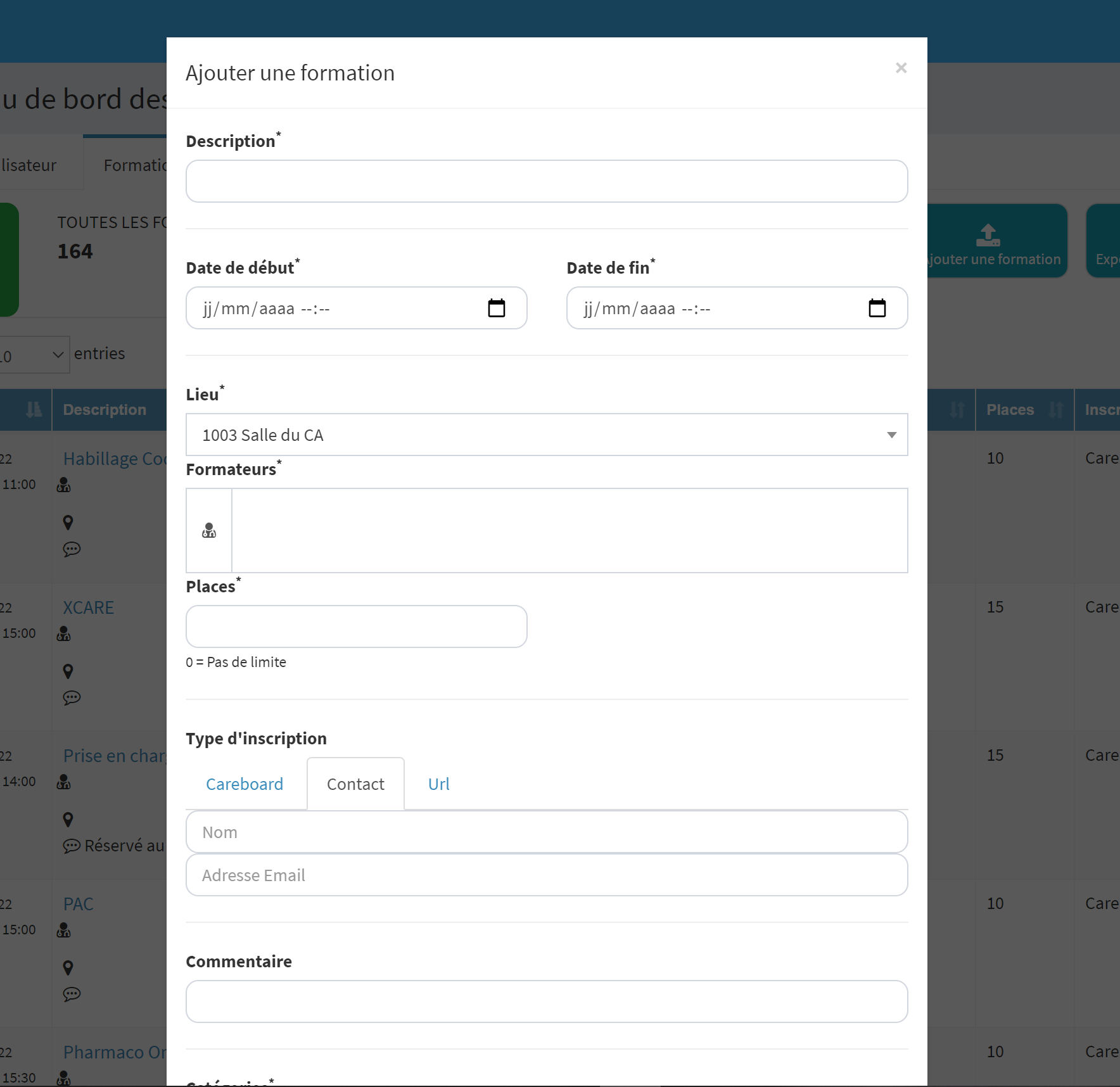This screenshot has height=1087, width=1120.
Task: Click the trainer icon under PAC row
Action: tap(64, 931)
